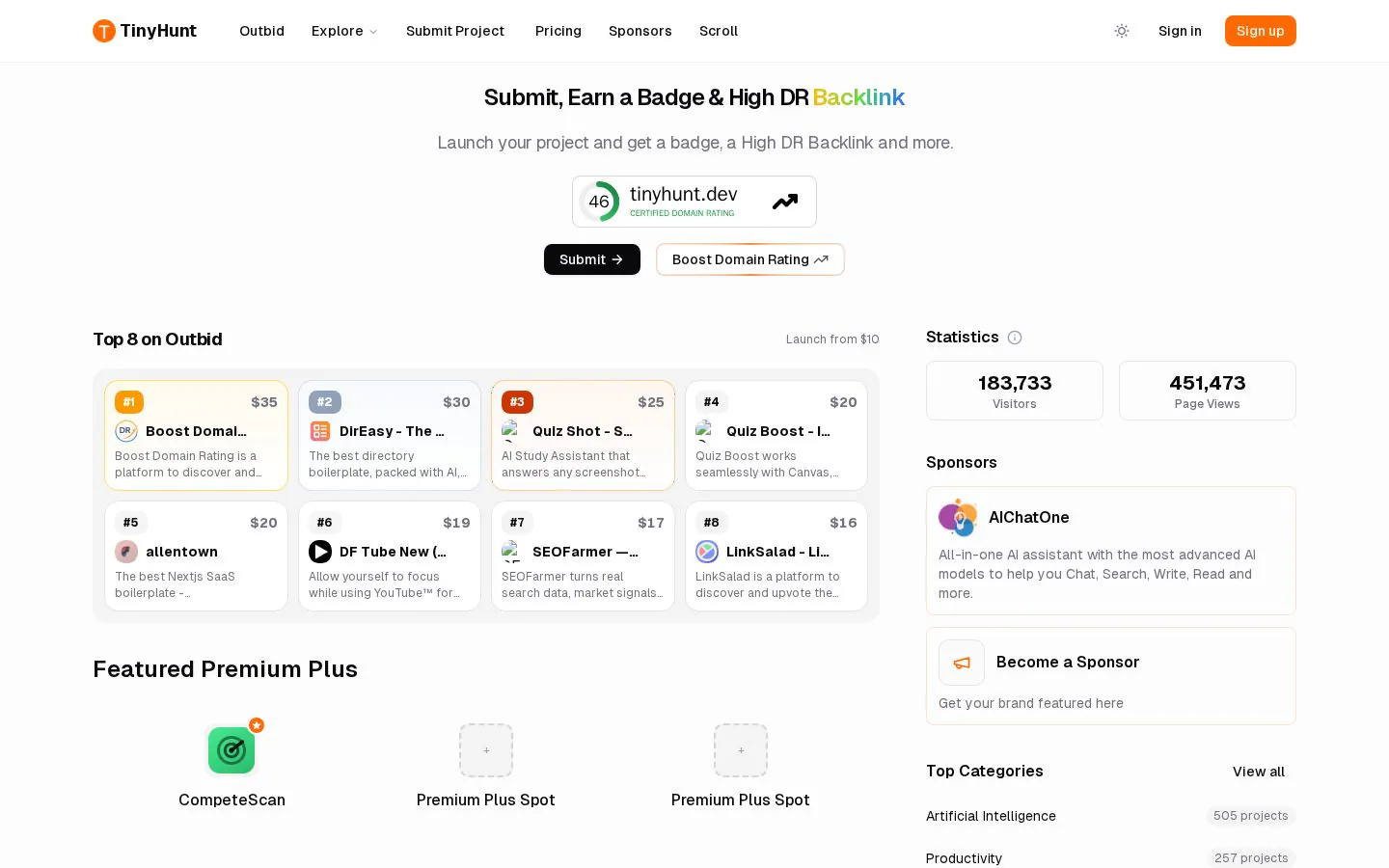Click the SEOFarmer project icon
1389x868 pixels.
tap(513, 552)
